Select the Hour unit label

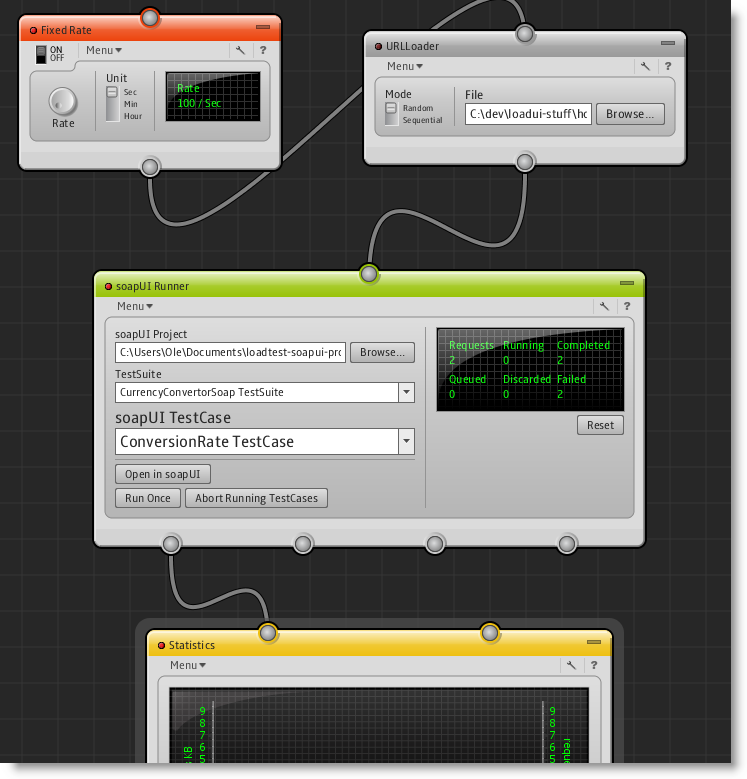click(133, 116)
